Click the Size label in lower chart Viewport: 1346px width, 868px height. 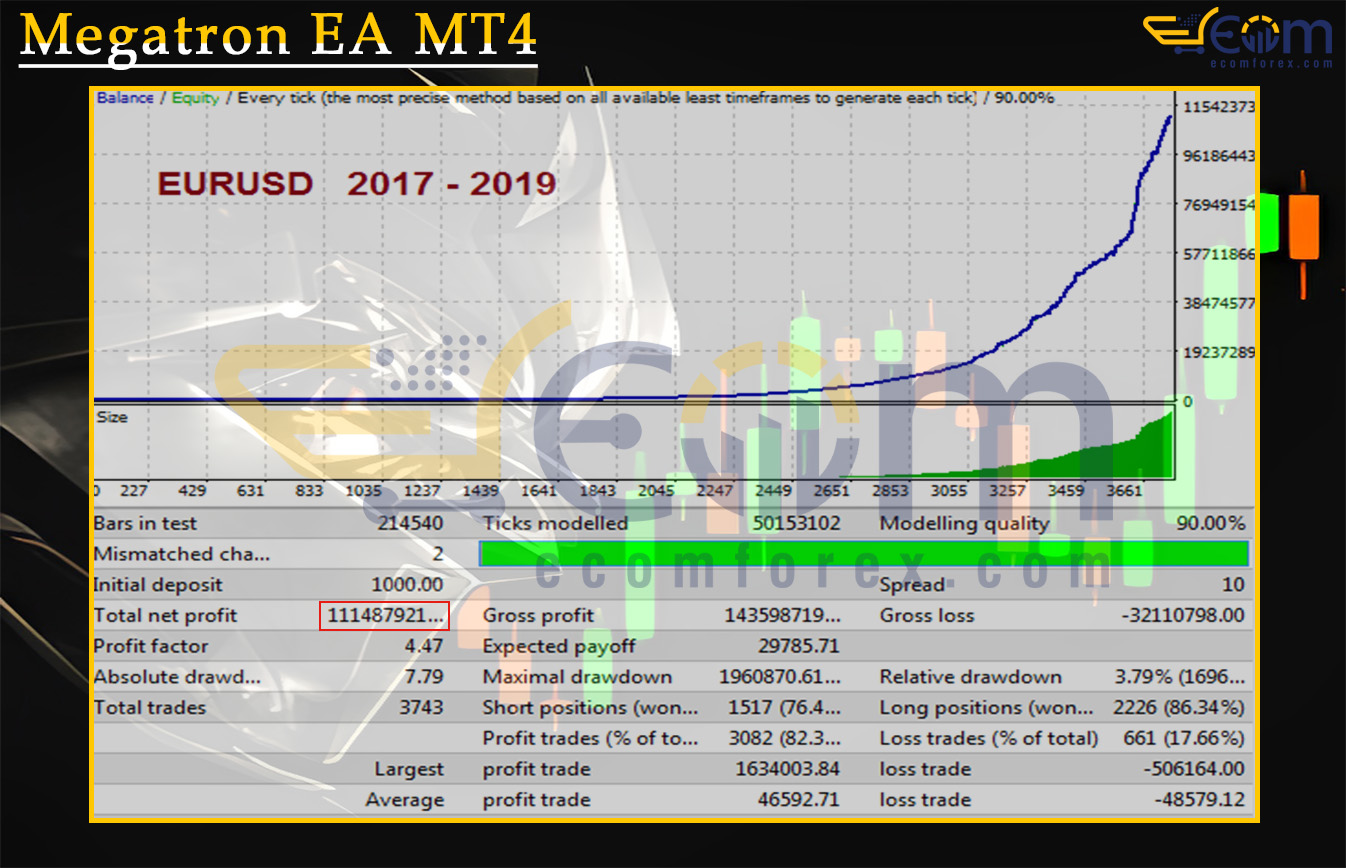click(112, 417)
